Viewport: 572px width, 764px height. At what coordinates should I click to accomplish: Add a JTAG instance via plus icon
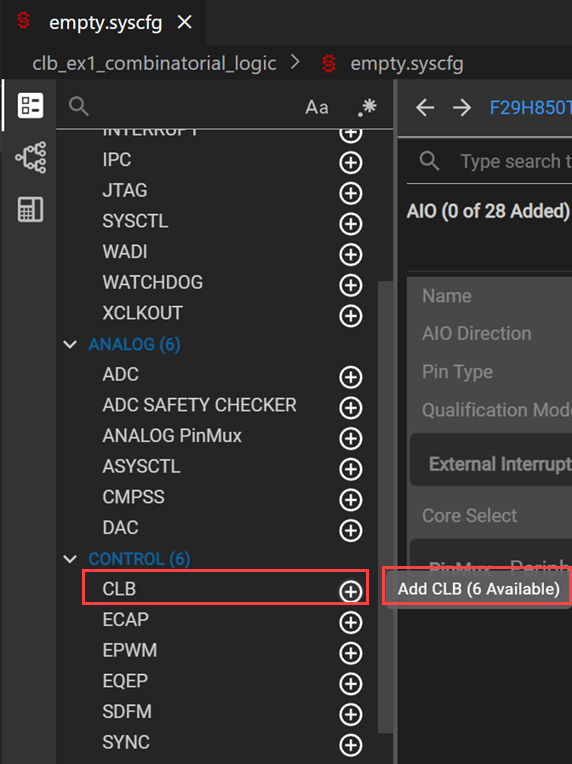pos(350,193)
